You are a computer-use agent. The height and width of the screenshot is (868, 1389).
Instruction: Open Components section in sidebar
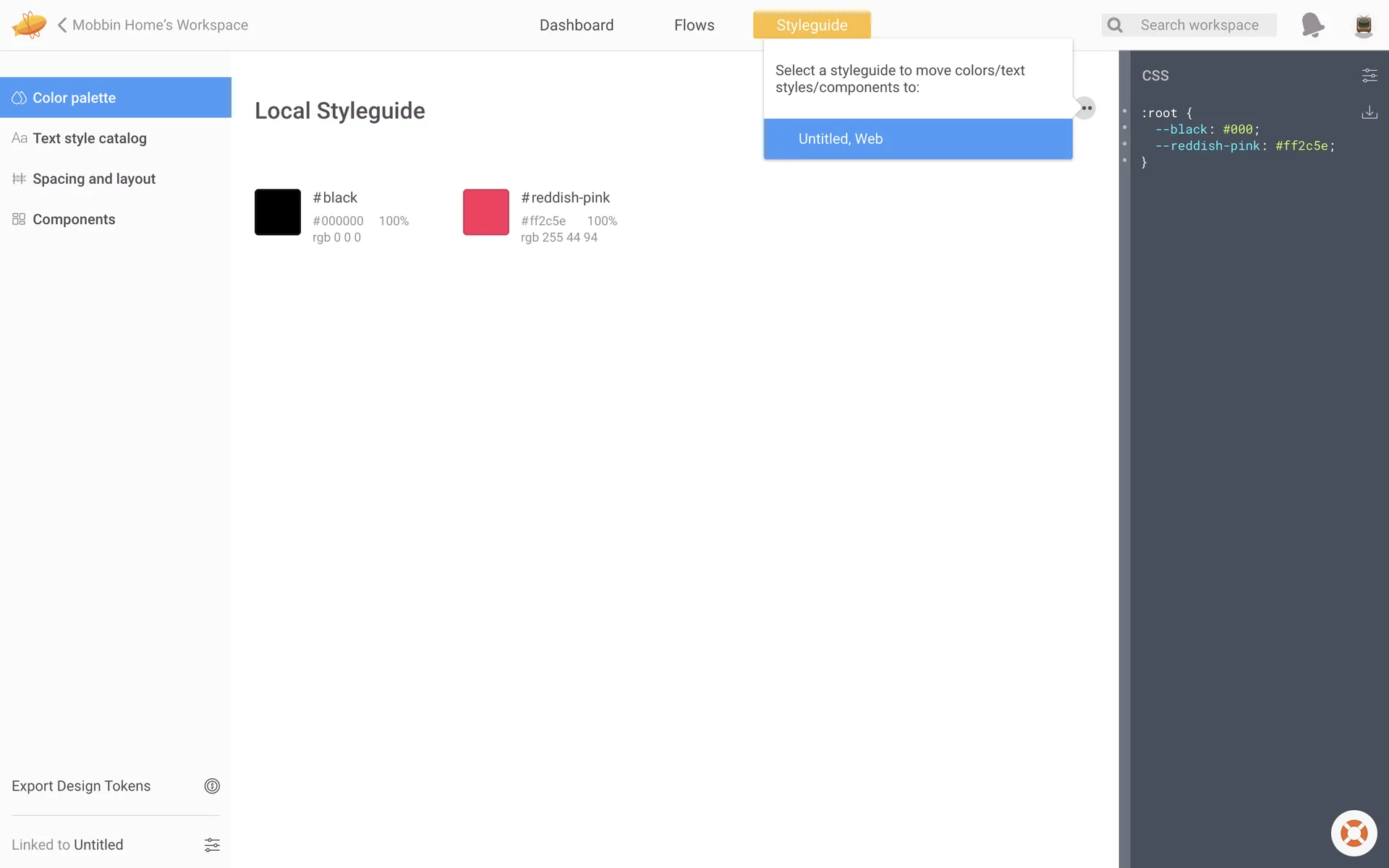[x=74, y=219]
